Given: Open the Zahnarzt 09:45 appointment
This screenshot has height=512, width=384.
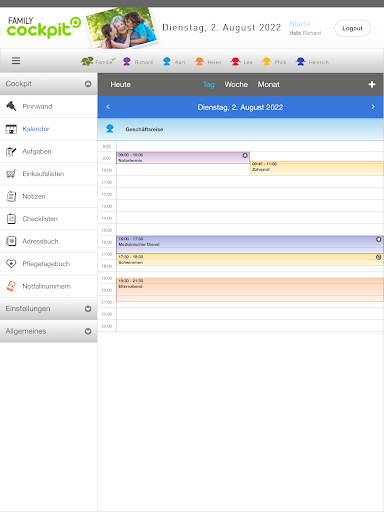Looking at the screenshot, I should (317, 168).
